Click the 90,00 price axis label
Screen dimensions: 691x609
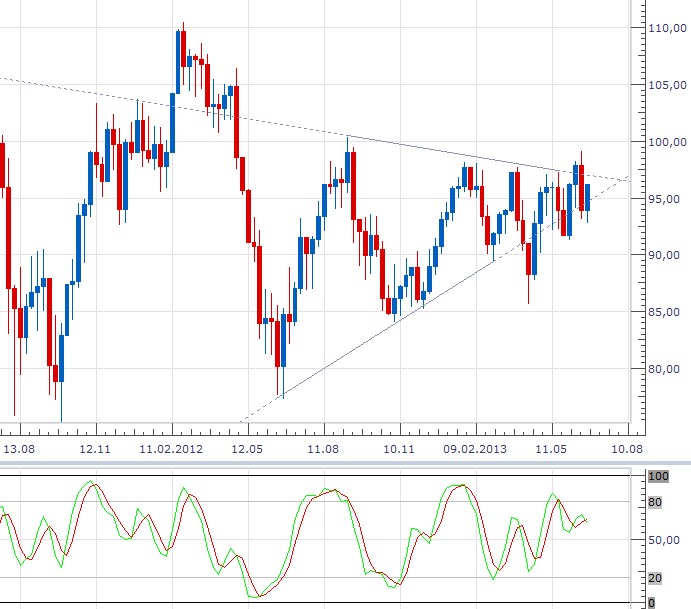(x=664, y=255)
